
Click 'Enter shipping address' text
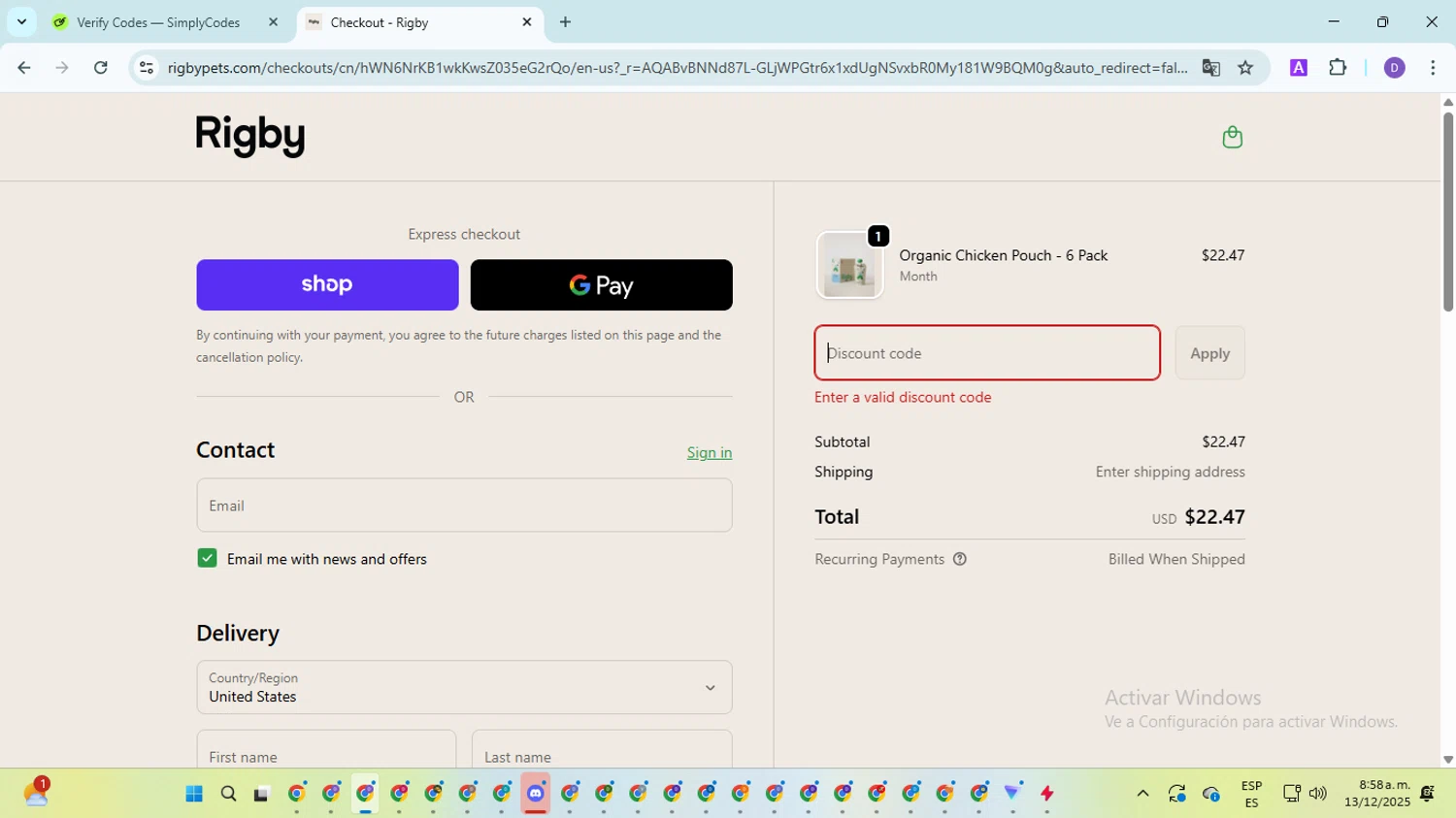[x=1170, y=472]
